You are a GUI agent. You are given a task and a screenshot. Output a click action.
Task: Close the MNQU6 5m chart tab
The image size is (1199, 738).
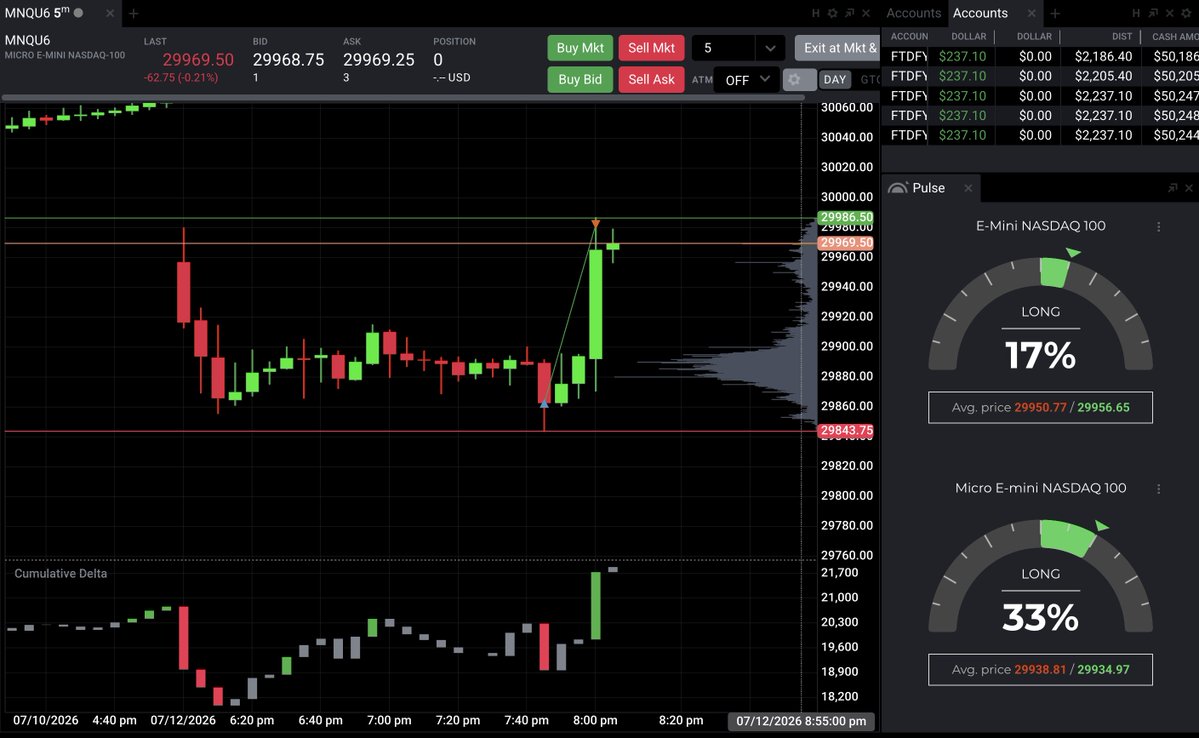[x=110, y=13]
